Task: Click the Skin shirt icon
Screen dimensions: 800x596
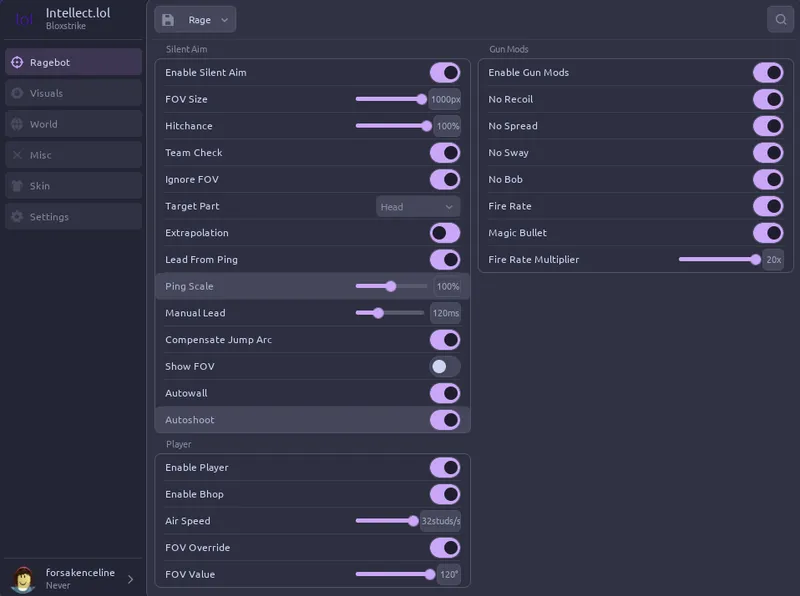Action: pyautogui.click(x=17, y=186)
